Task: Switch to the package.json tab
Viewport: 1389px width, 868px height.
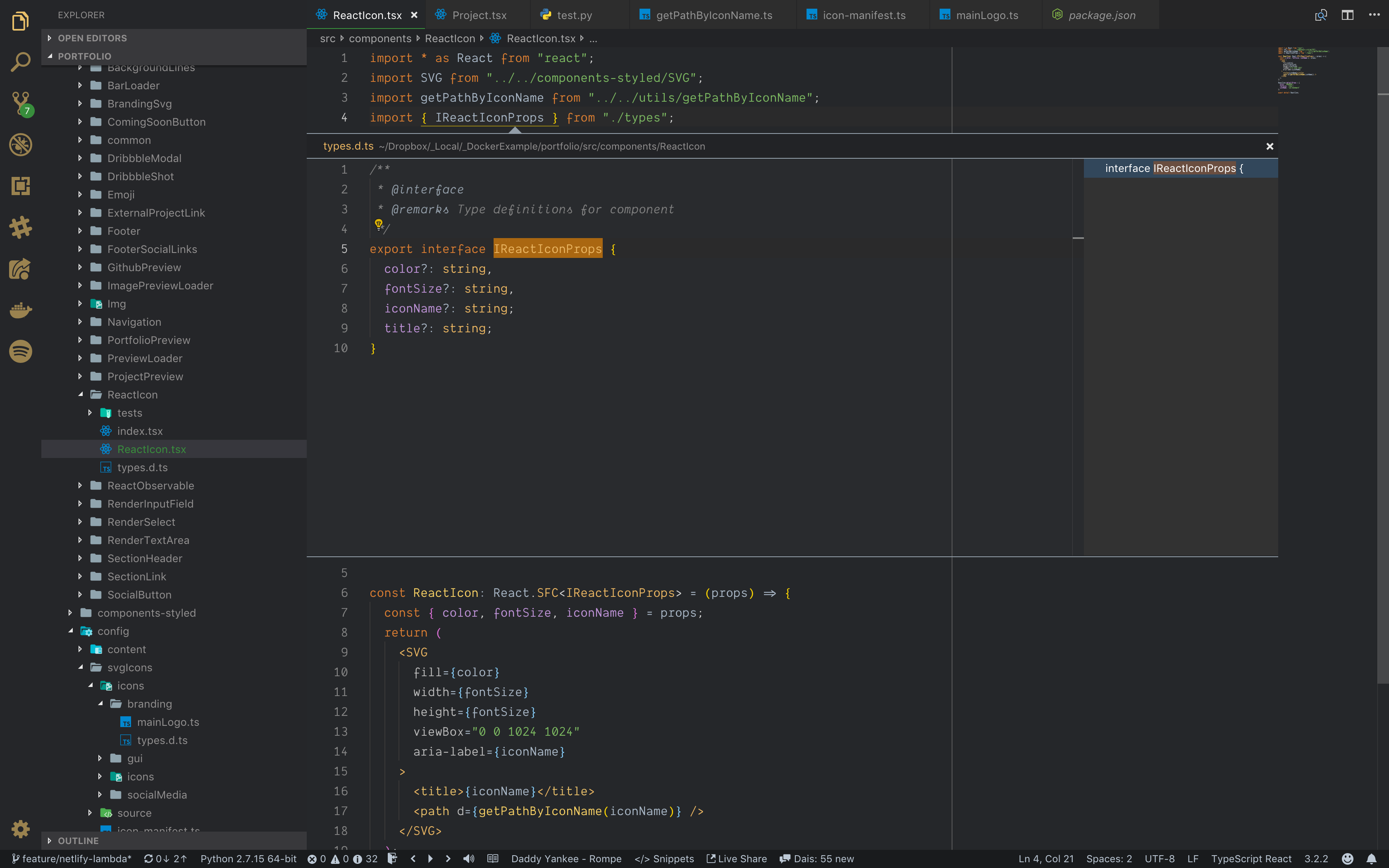Action: click(x=1101, y=15)
